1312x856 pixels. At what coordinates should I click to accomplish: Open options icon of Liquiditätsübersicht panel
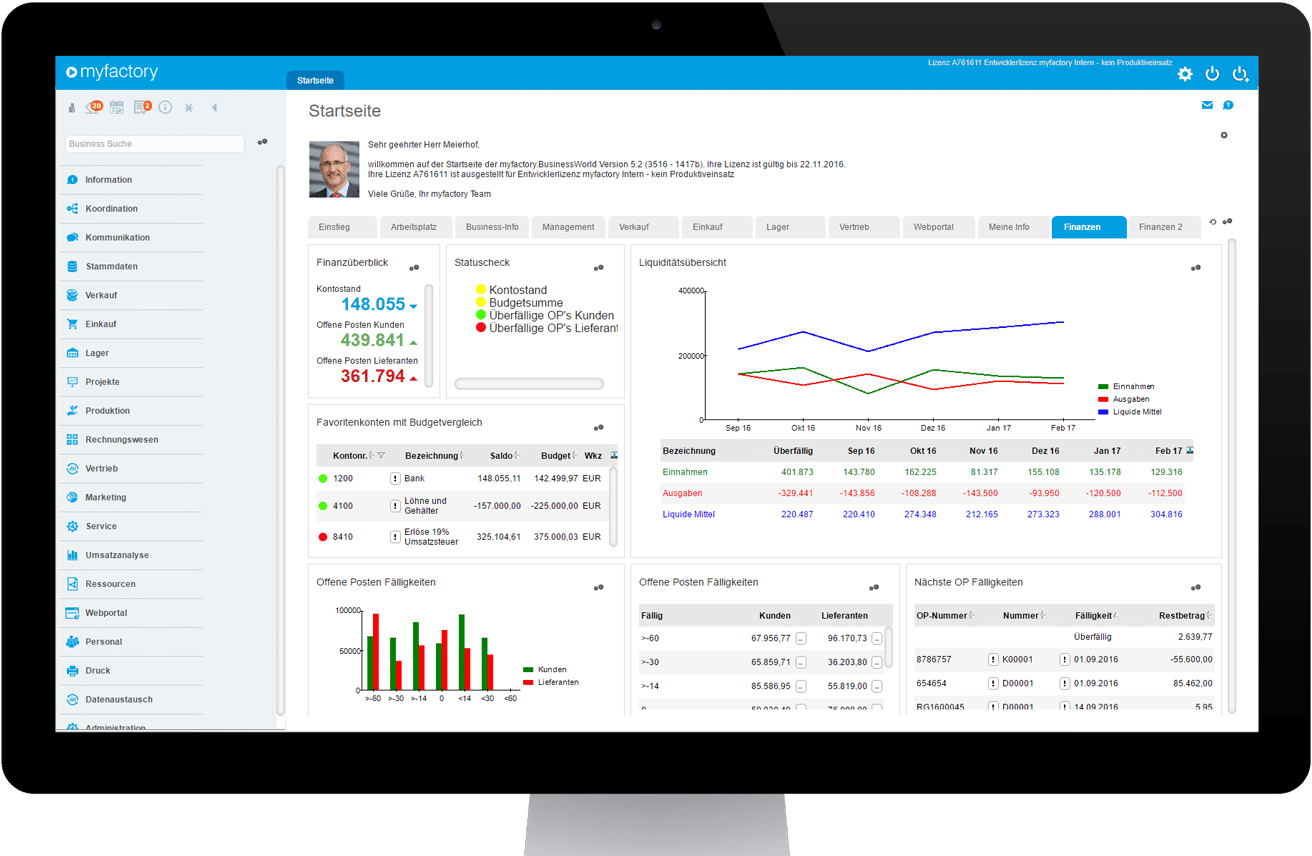point(1195,268)
